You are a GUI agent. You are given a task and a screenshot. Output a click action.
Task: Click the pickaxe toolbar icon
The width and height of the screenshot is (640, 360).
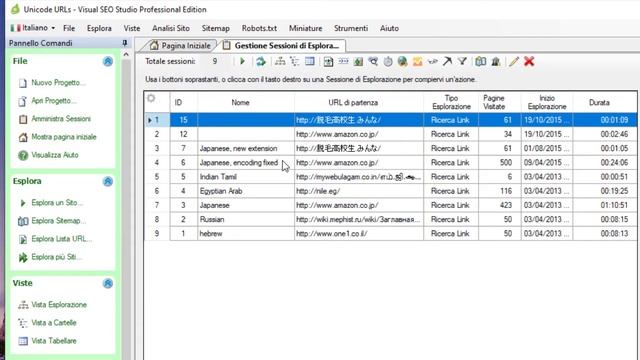(447, 62)
